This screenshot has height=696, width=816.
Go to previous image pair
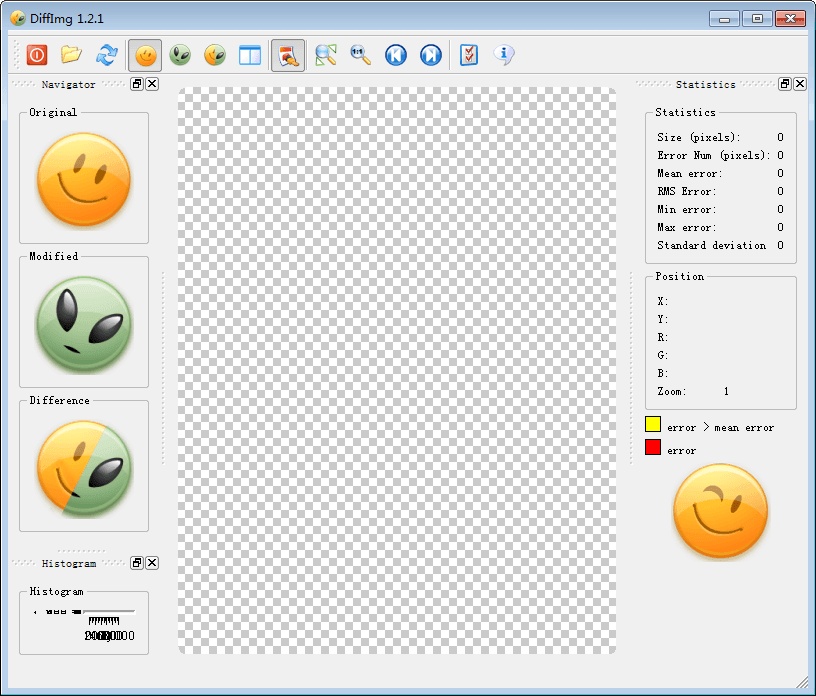[x=396, y=55]
